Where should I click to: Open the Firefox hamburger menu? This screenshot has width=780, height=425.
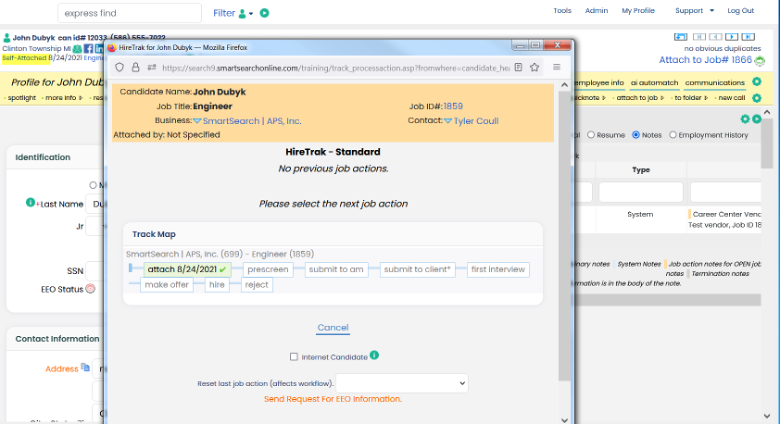pyautogui.click(x=557, y=67)
